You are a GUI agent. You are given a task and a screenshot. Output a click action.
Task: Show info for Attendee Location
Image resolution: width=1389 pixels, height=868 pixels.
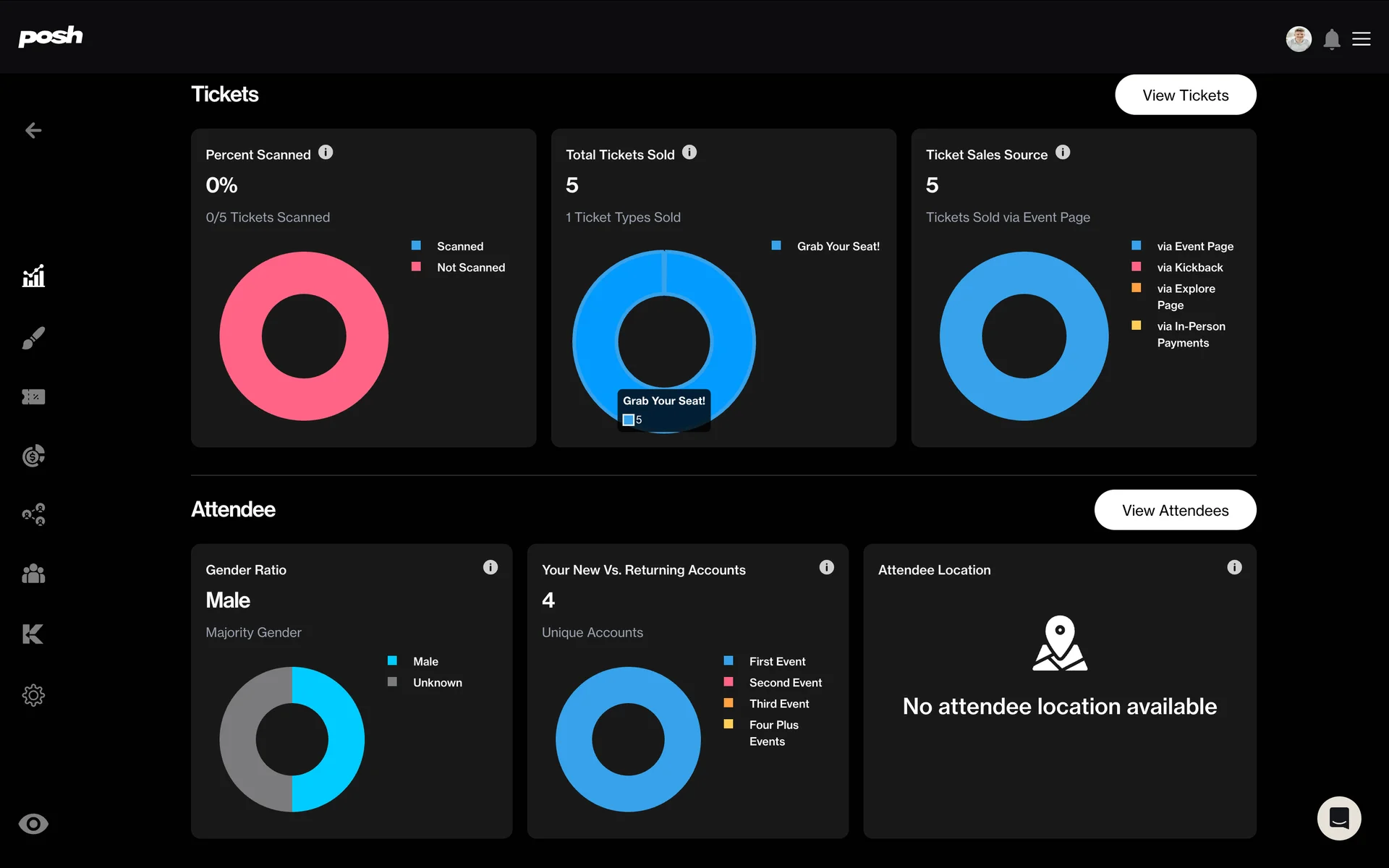[1234, 568]
